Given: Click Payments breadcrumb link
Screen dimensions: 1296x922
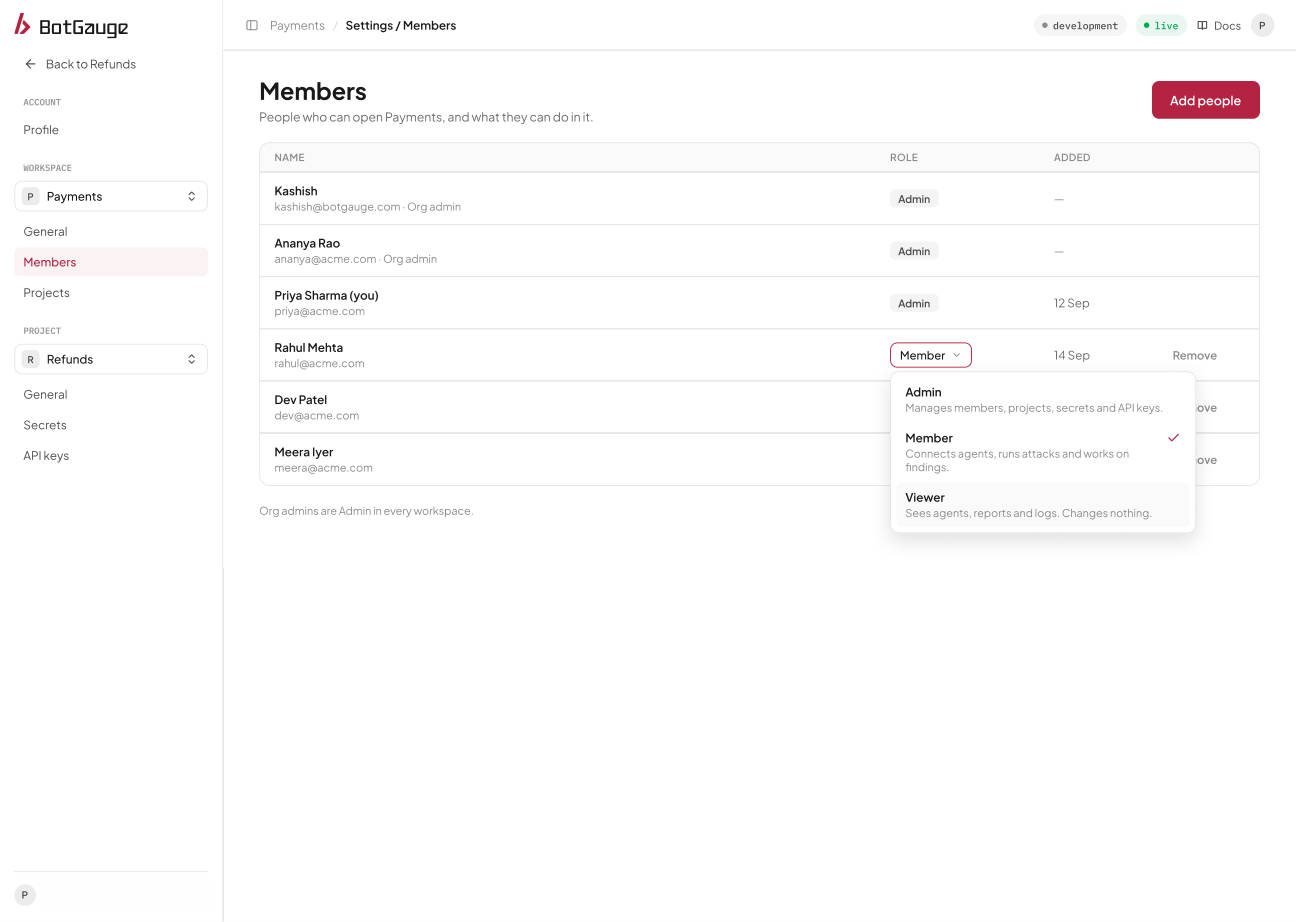Looking at the screenshot, I should point(297,25).
